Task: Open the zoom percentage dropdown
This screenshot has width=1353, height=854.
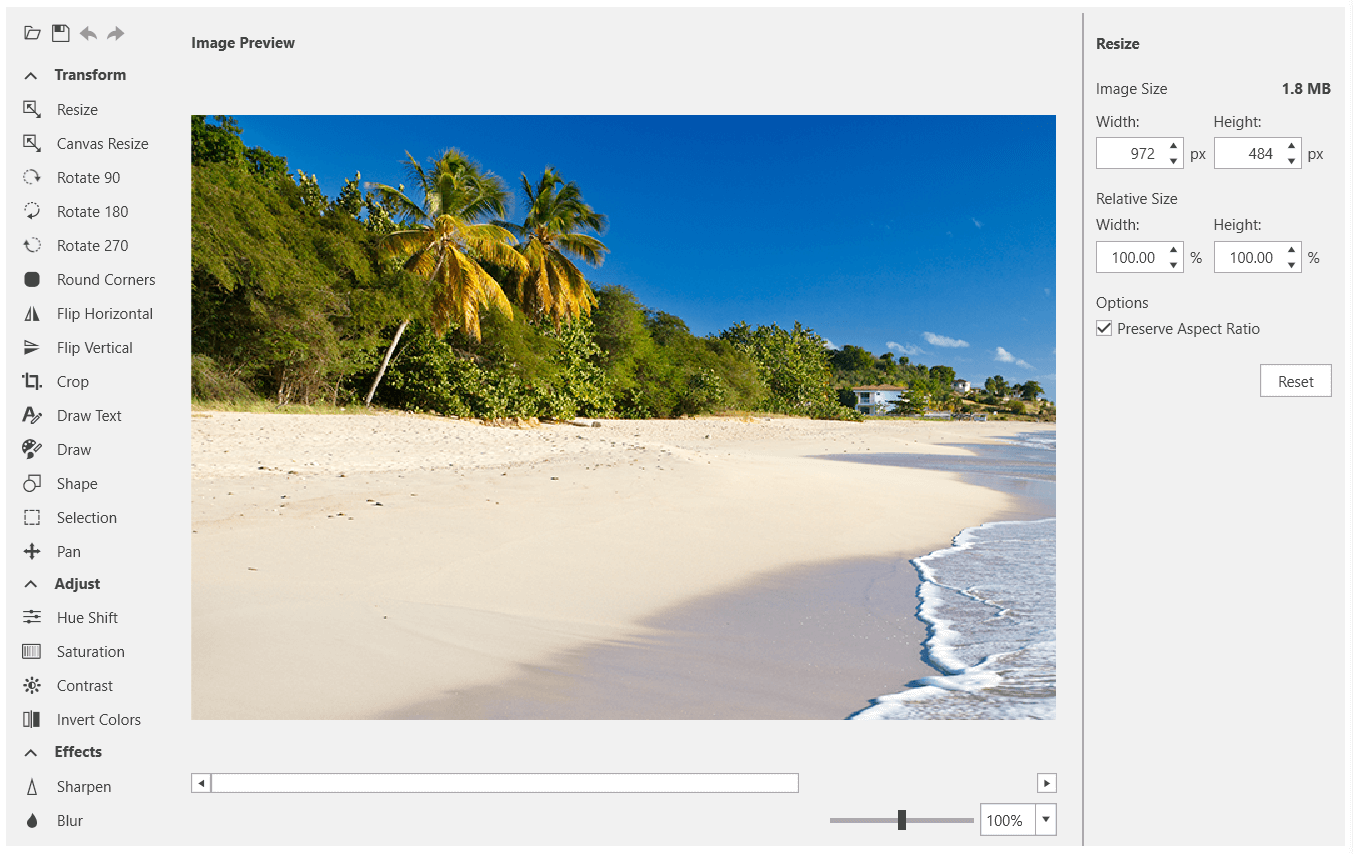Action: (x=1044, y=819)
